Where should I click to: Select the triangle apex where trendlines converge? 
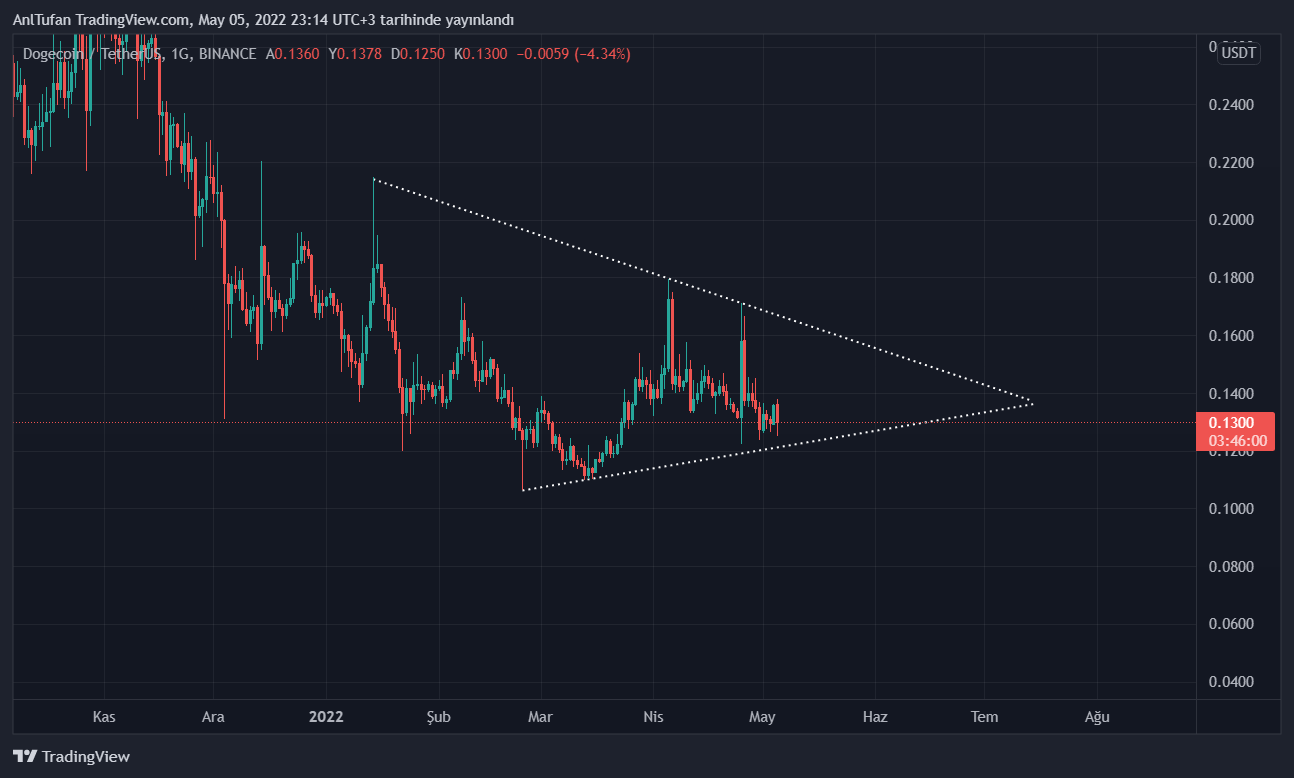point(1032,403)
